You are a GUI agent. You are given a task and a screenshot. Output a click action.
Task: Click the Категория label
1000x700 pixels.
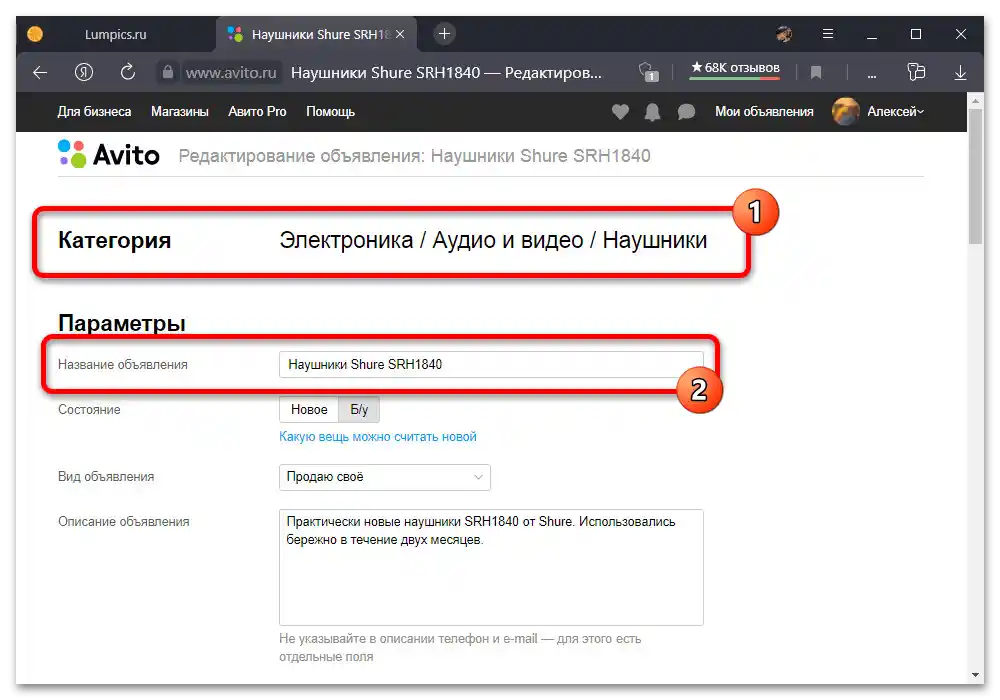[x=114, y=240]
